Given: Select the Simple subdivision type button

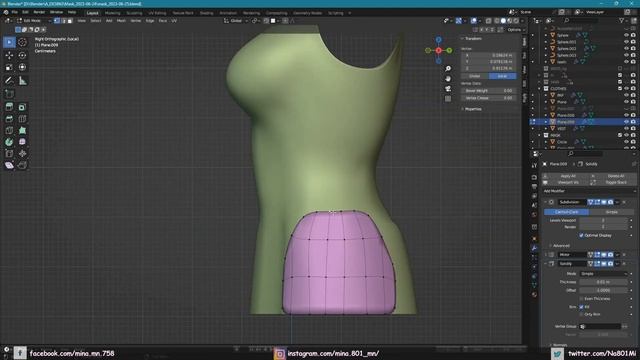Looking at the screenshot, I should [611, 212].
